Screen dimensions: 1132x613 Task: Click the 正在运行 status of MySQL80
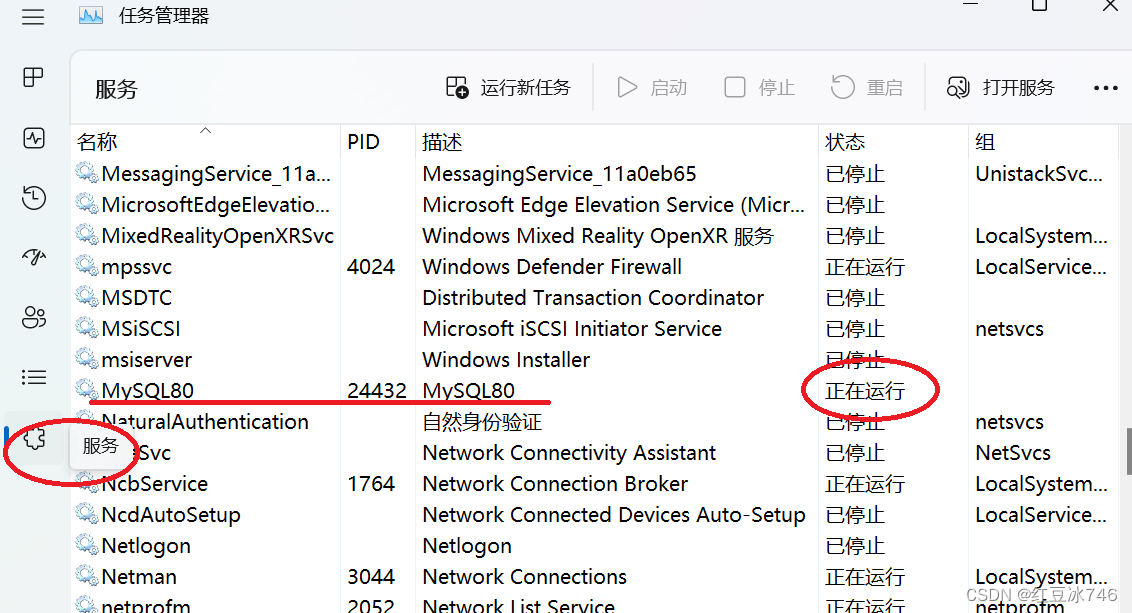[x=865, y=391]
